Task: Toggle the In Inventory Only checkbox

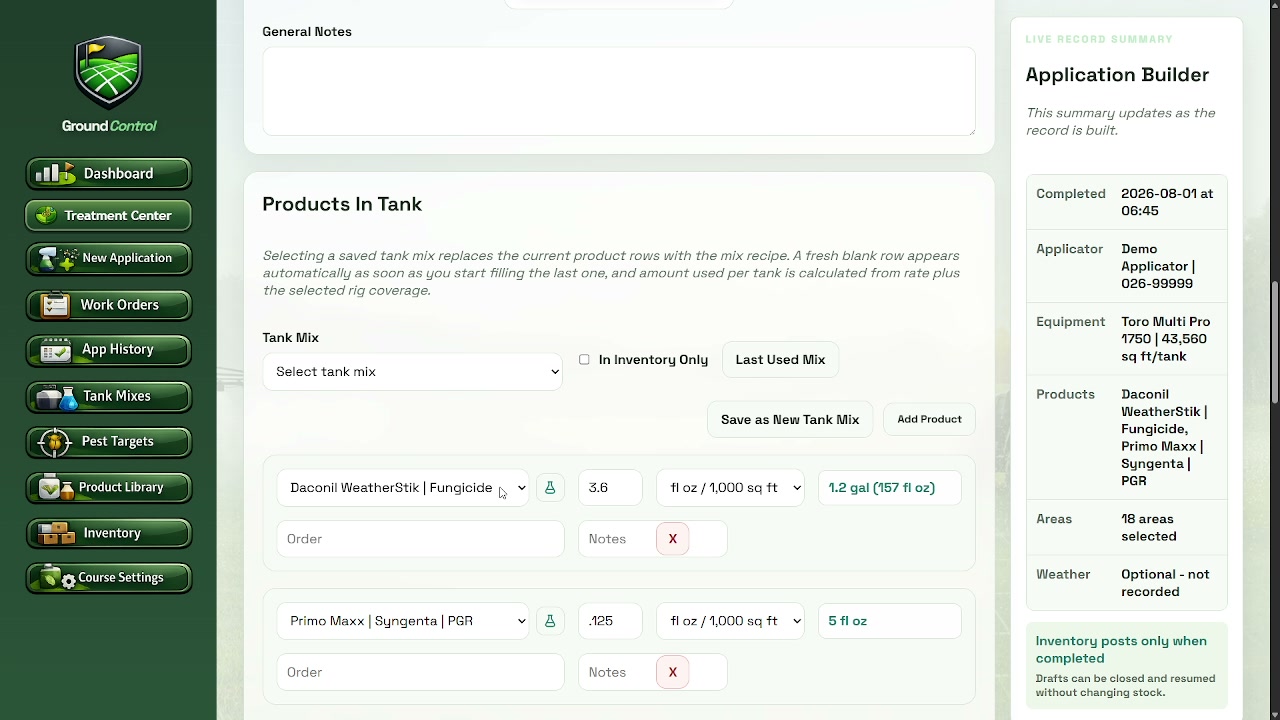Action: pos(584,360)
